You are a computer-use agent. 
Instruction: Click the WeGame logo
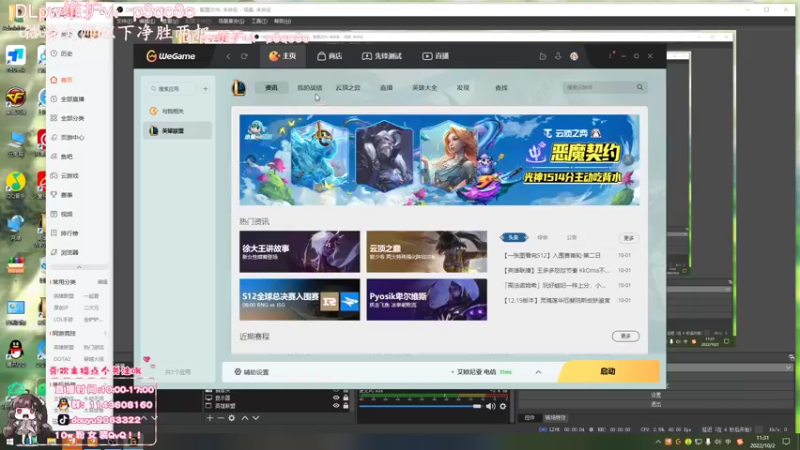(x=171, y=56)
